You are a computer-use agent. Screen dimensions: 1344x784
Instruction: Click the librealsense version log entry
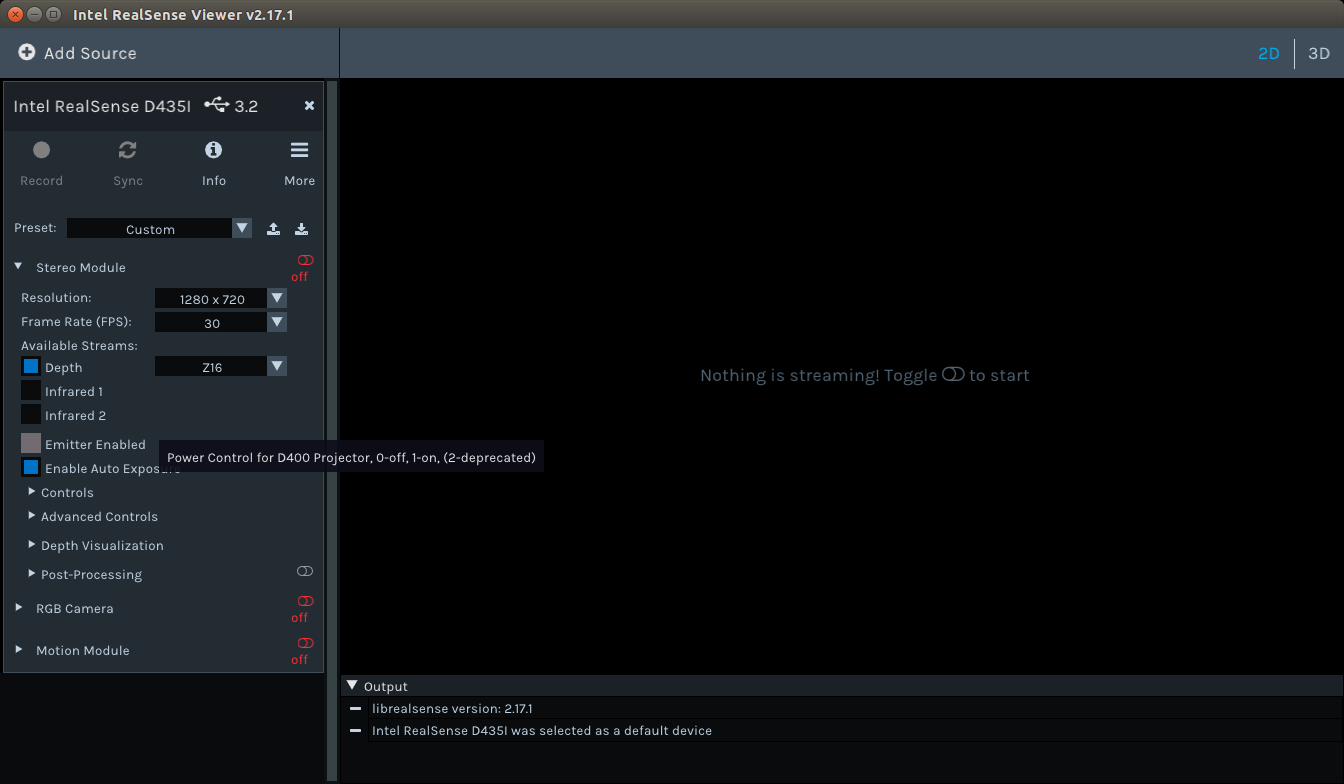pyautogui.click(x=452, y=708)
